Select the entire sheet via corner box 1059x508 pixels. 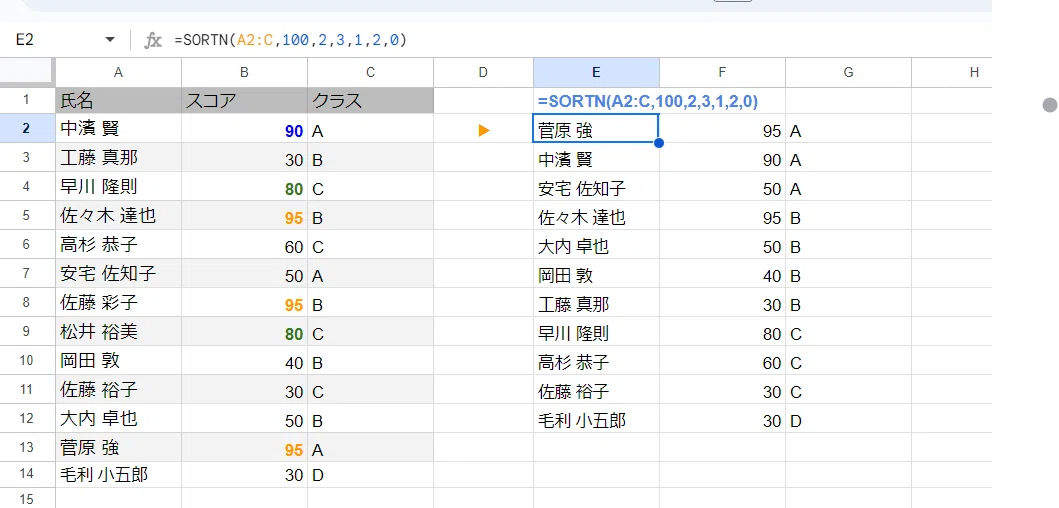click(x=28, y=73)
